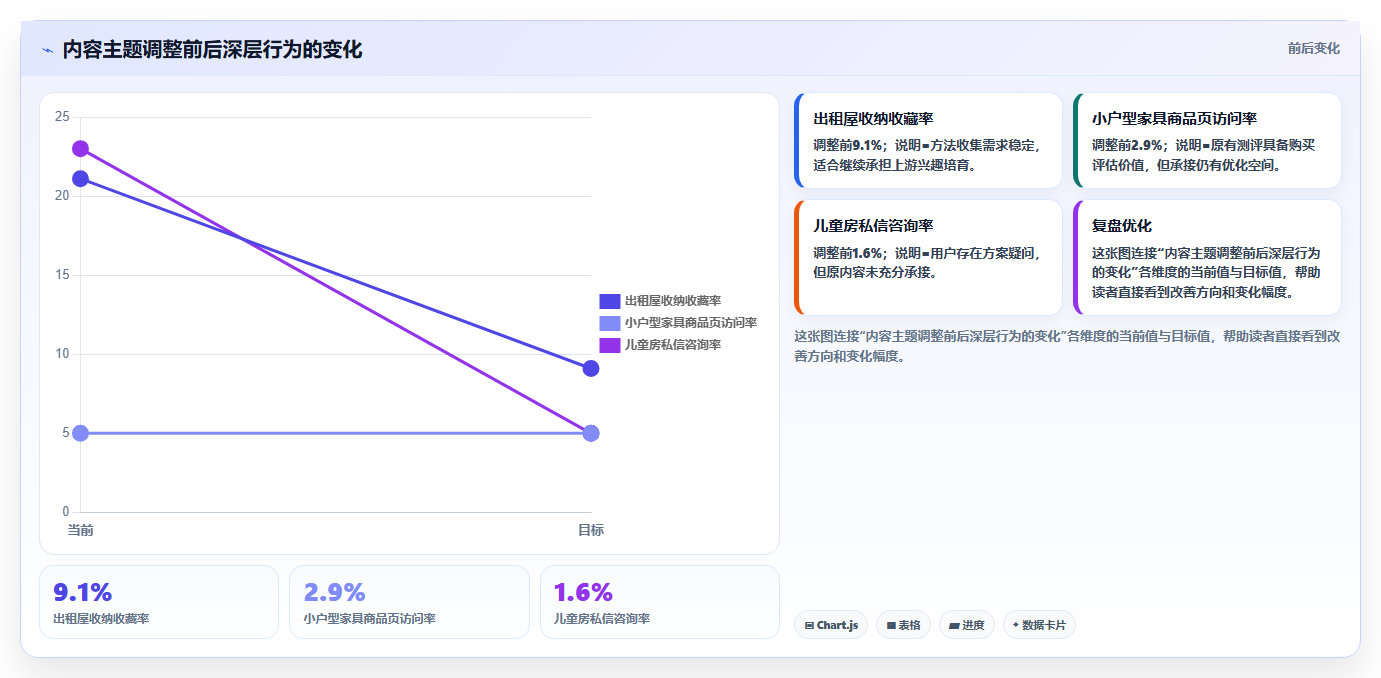
Task: Click the 2.9% stat card value
Action: pyautogui.click(x=334, y=592)
